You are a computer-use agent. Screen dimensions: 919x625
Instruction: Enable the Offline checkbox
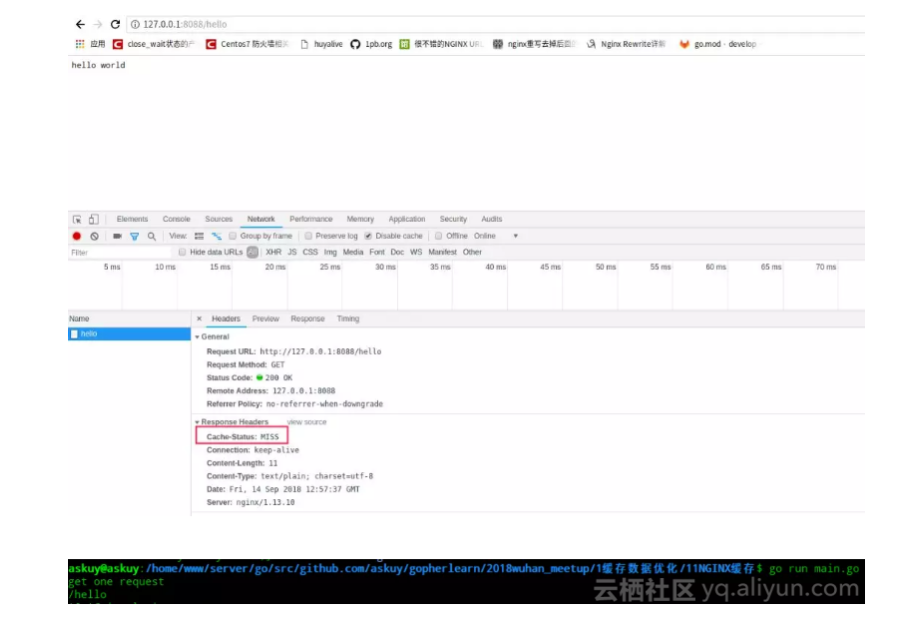pyautogui.click(x=438, y=236)
